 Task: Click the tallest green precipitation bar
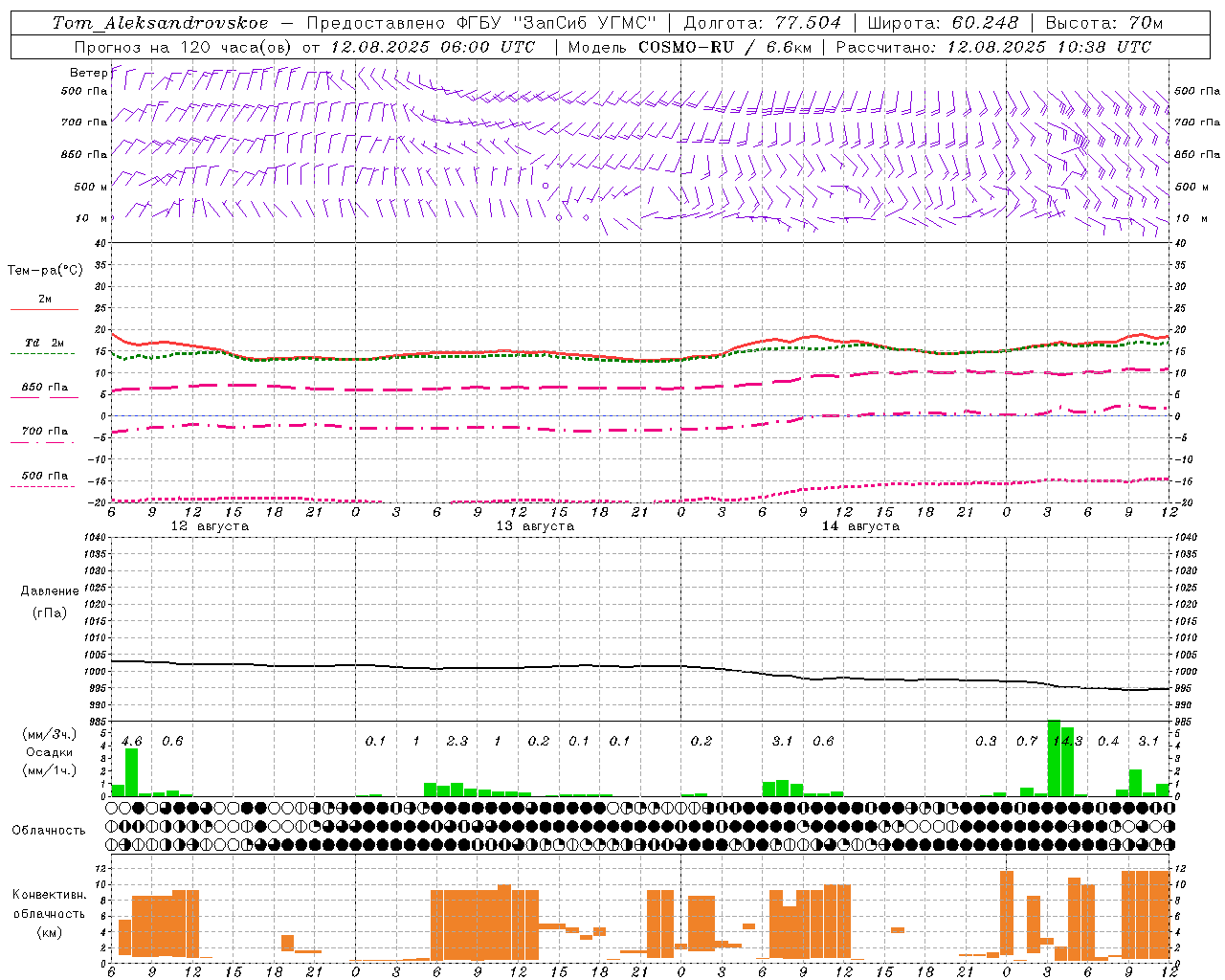pos(1054,758)
